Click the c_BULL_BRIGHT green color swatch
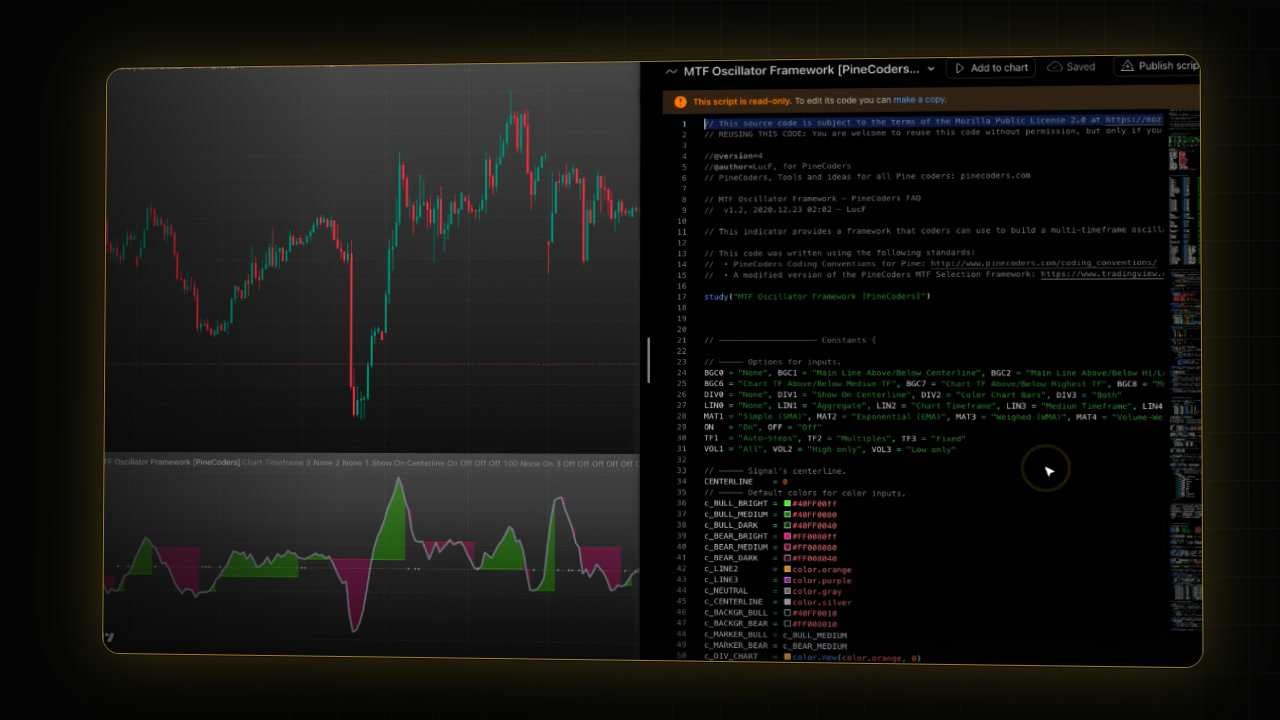The height and width of the screenshot is (720, 1280). pyautogui.click(x=788, y=503)
